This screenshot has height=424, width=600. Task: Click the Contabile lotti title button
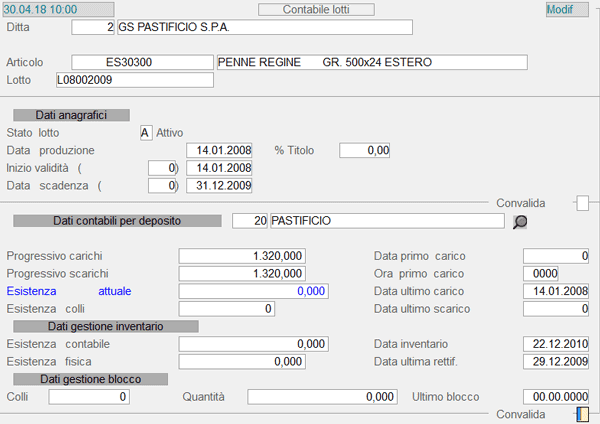[x=317, y=10]
